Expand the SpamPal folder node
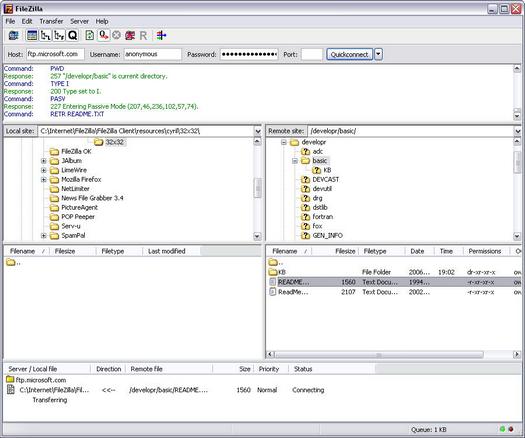The image size is (525, 438). point(44,236)
